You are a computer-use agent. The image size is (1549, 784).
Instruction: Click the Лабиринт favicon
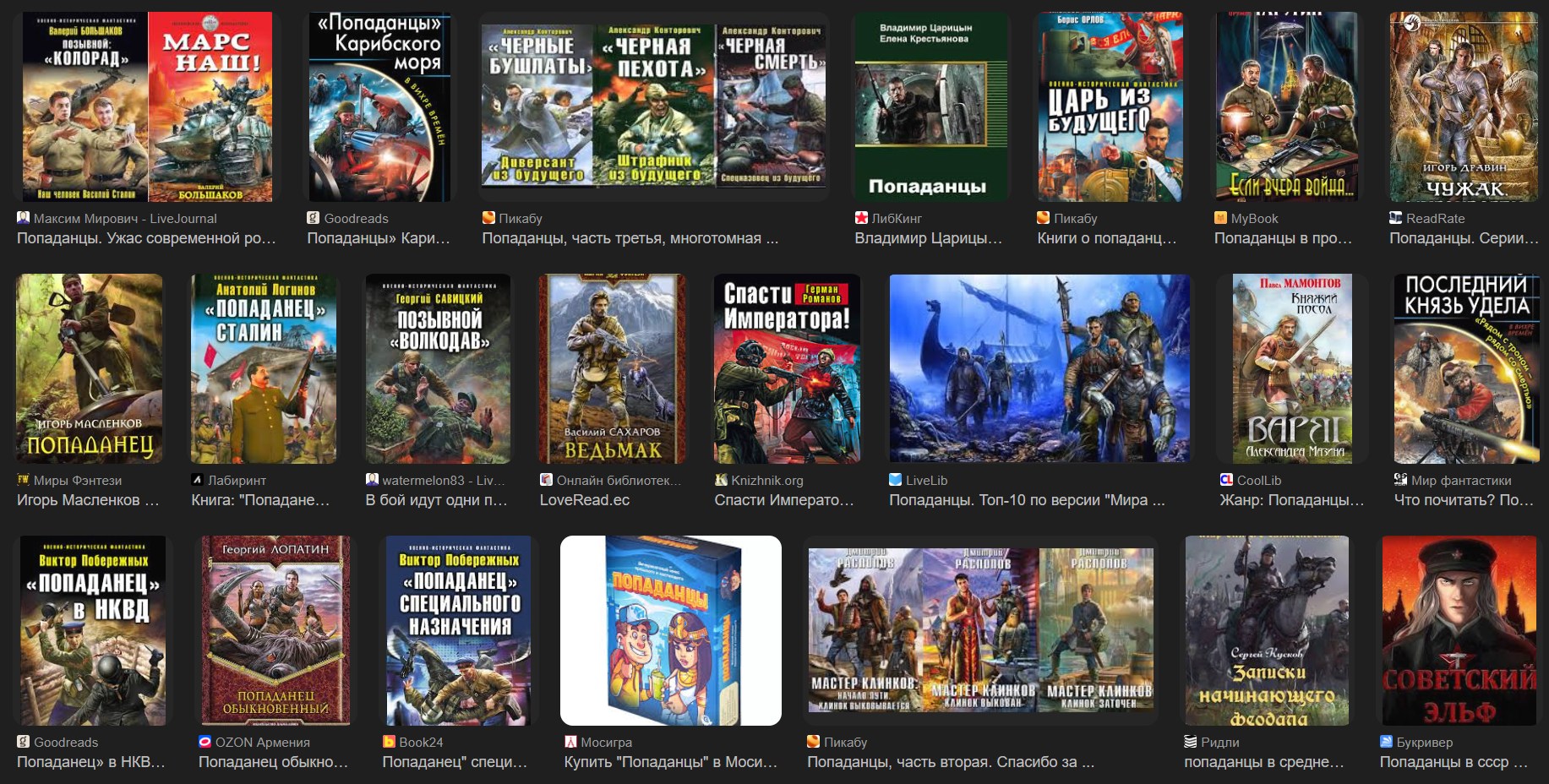coord(198,480)
